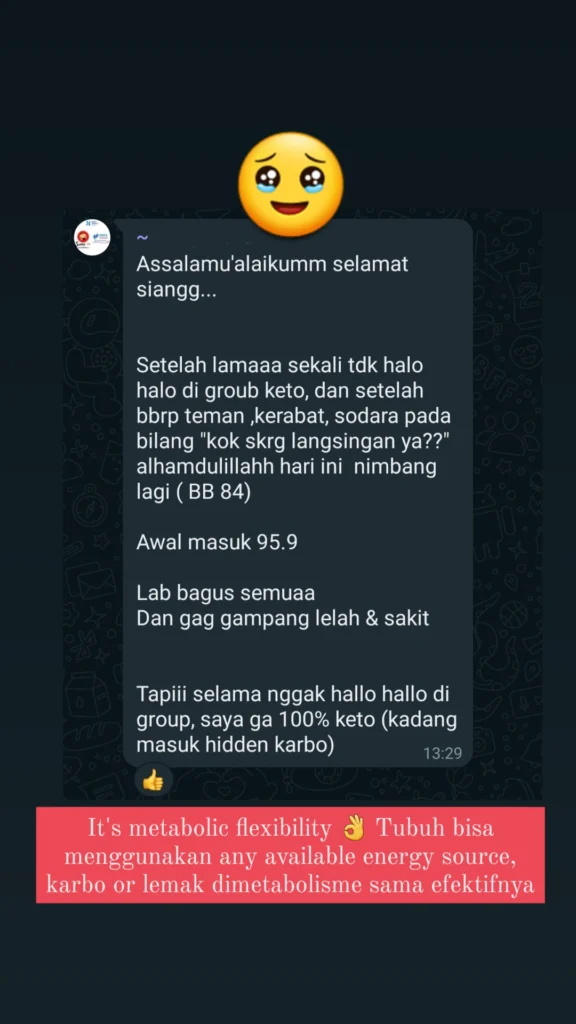The height and width of the screenshot is (1024, 576).
Task: Click "bbrp teman ,kerabat, sodara pada" line
Action: point(294,417)
